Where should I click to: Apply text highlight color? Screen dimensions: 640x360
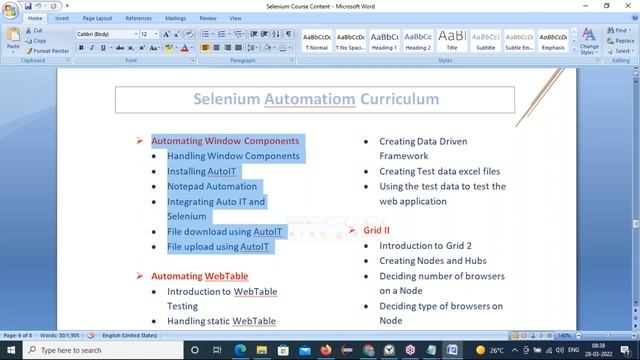(168, 48)
